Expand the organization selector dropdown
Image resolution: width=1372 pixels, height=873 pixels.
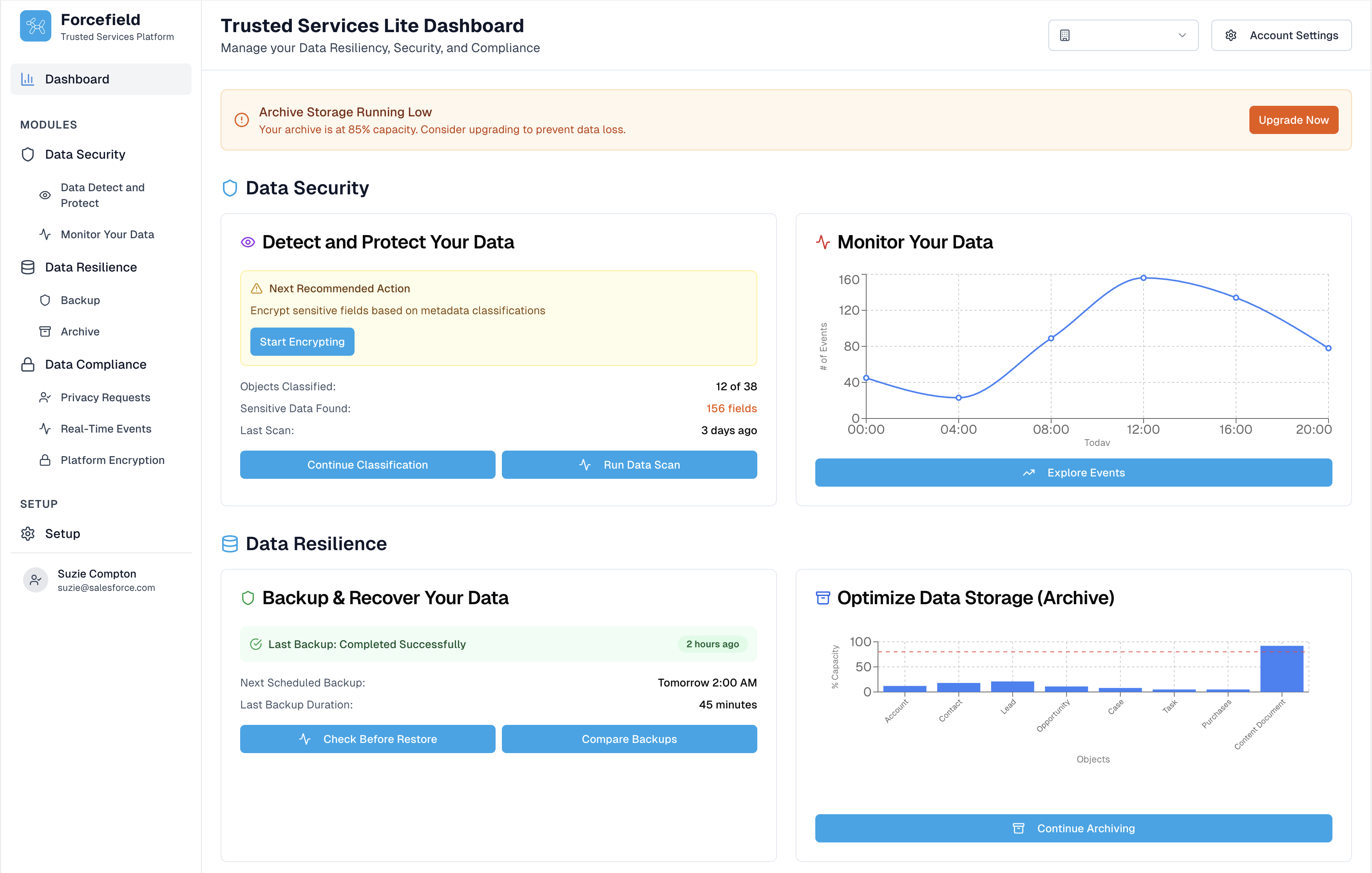pyautogui.click(x=1123, y=35)
